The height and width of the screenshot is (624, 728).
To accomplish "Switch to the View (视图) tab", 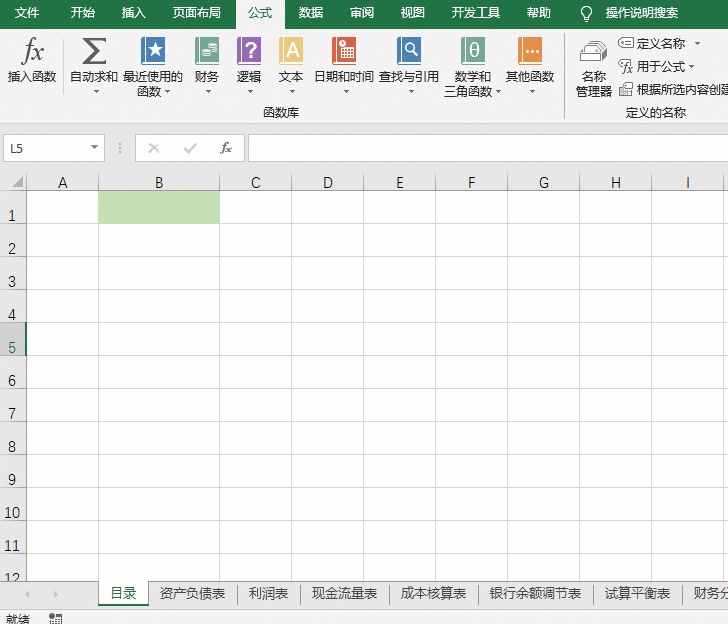I will [413, 13].
